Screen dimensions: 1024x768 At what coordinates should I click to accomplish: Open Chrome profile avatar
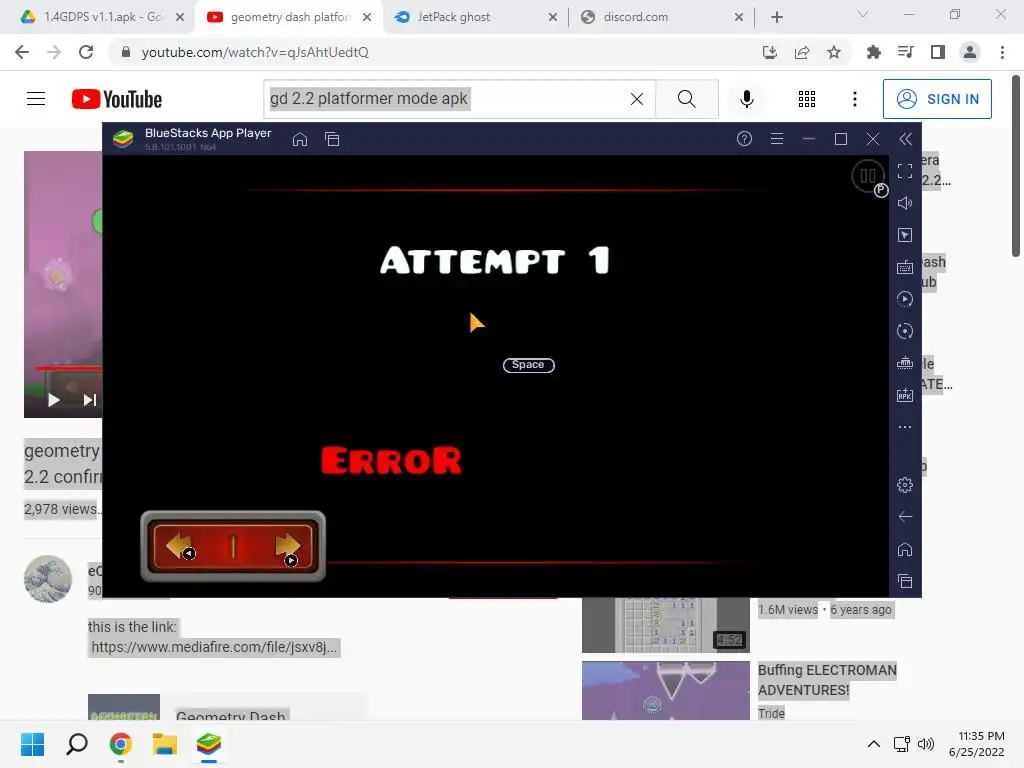970,52
